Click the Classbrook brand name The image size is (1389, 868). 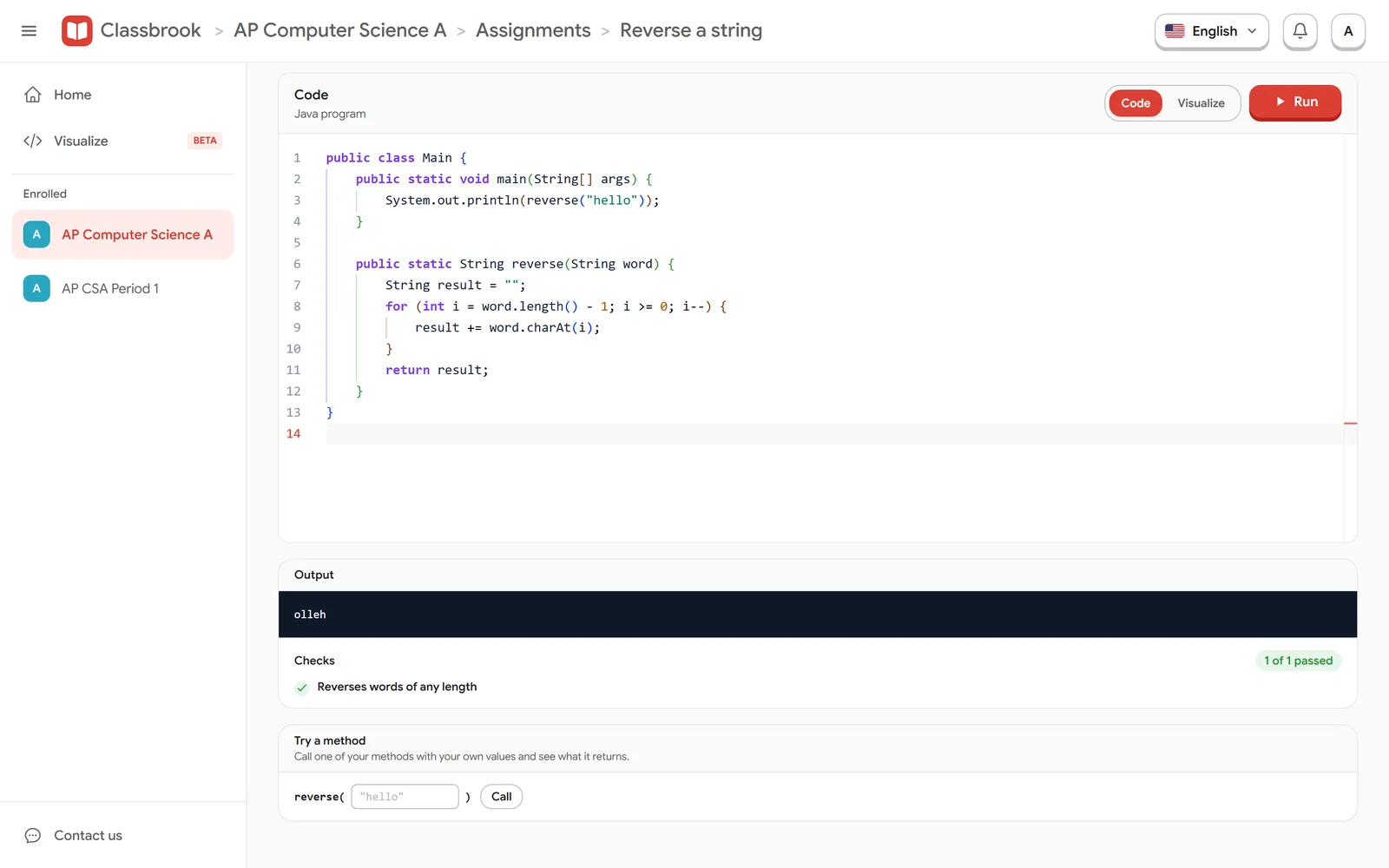(151, 30)
